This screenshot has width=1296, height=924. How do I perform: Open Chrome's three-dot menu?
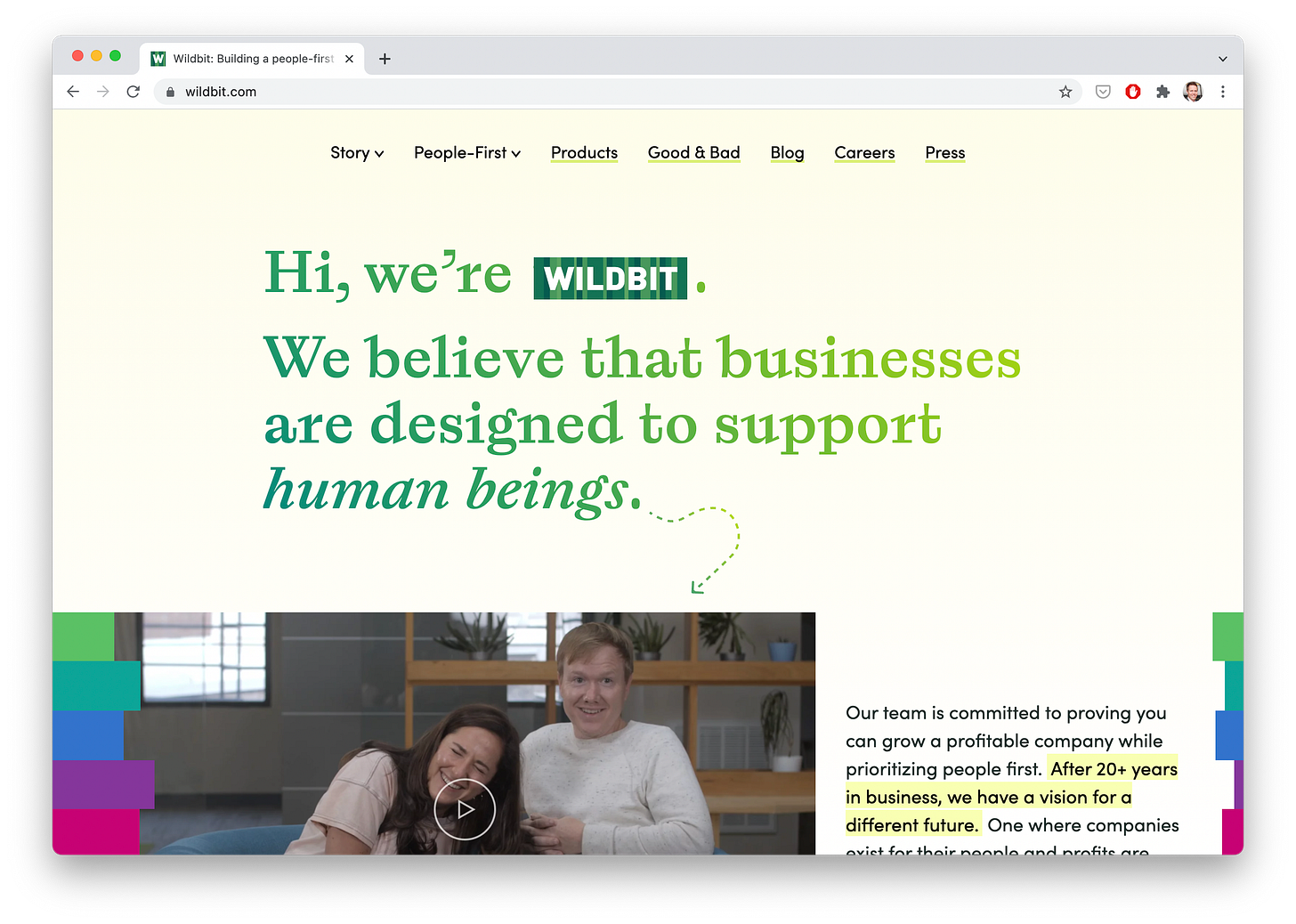[1223, 92]
